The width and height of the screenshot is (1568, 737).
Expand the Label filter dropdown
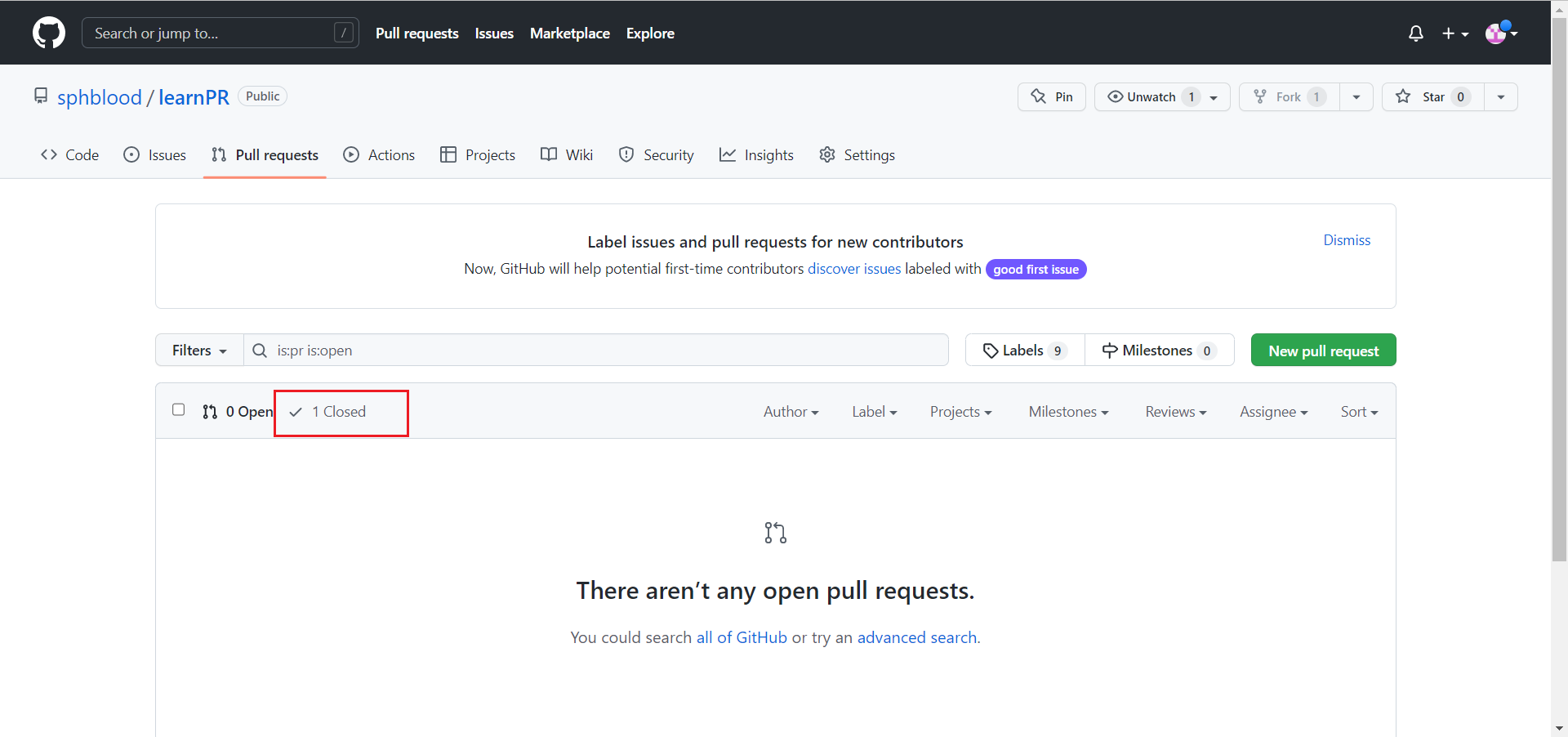(x=874, y=412)
